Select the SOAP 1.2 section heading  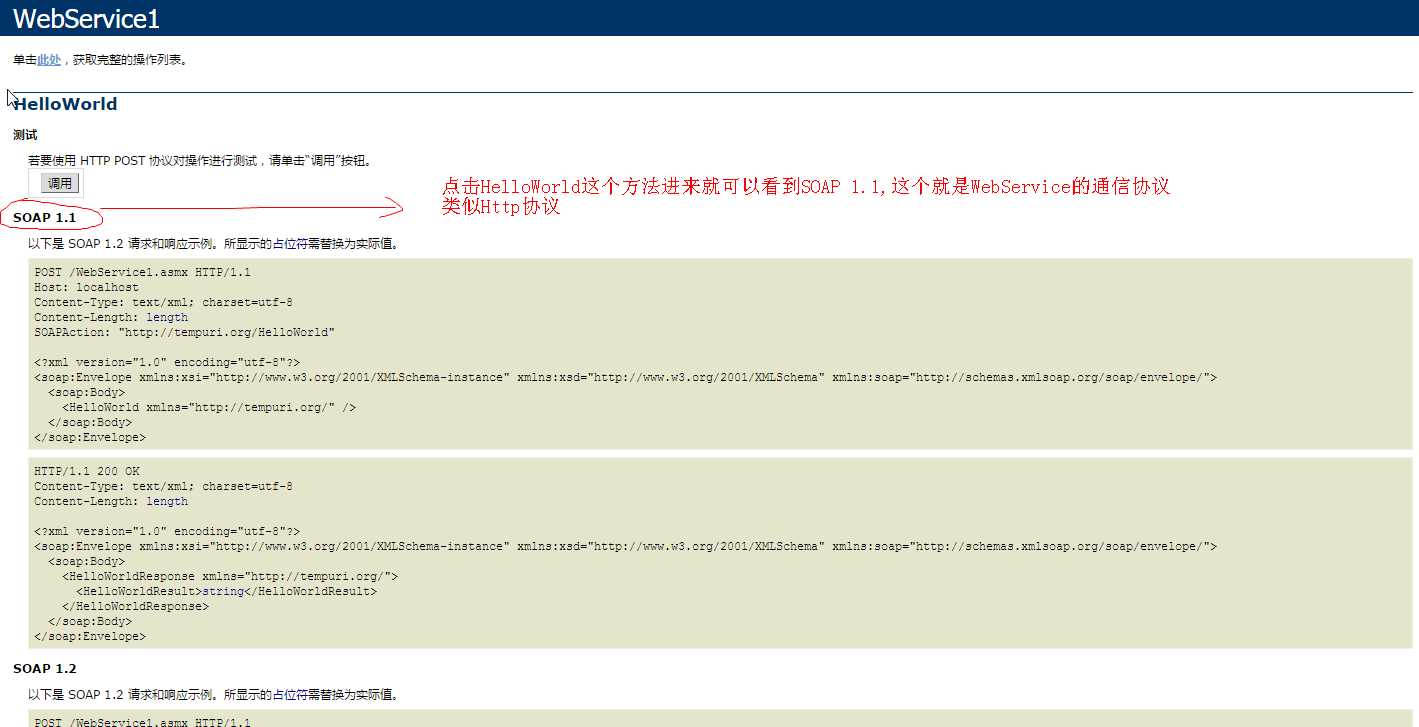click(x=45, y=668)
